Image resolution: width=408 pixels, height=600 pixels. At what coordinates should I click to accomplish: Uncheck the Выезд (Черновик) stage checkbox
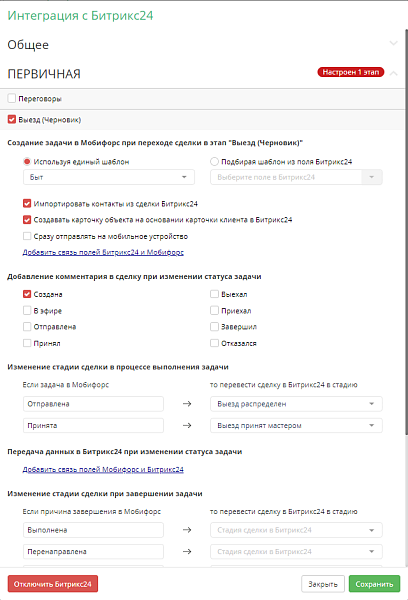coord(12,119)
